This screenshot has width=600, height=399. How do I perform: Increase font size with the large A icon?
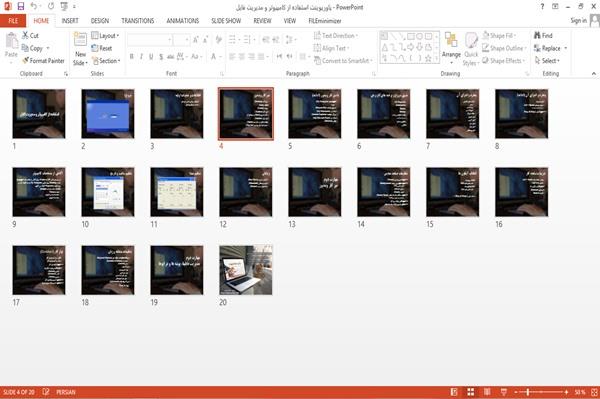196,39
